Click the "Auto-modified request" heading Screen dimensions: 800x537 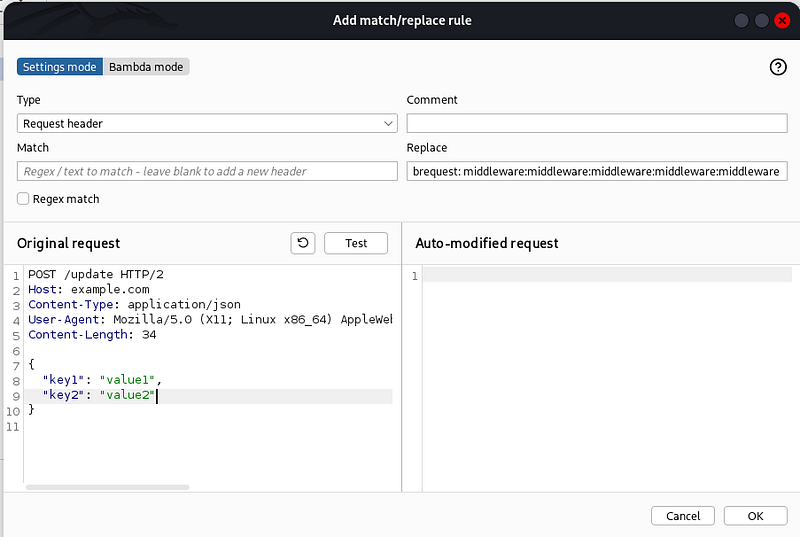click(487, 243)
